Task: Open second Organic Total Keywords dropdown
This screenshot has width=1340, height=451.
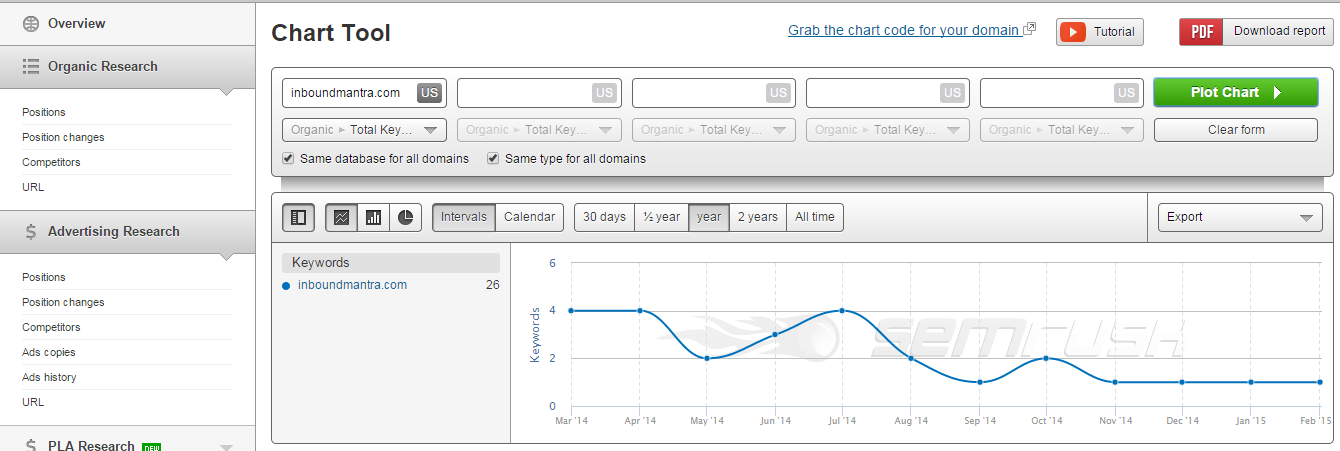Action: [x=539, y=130]
